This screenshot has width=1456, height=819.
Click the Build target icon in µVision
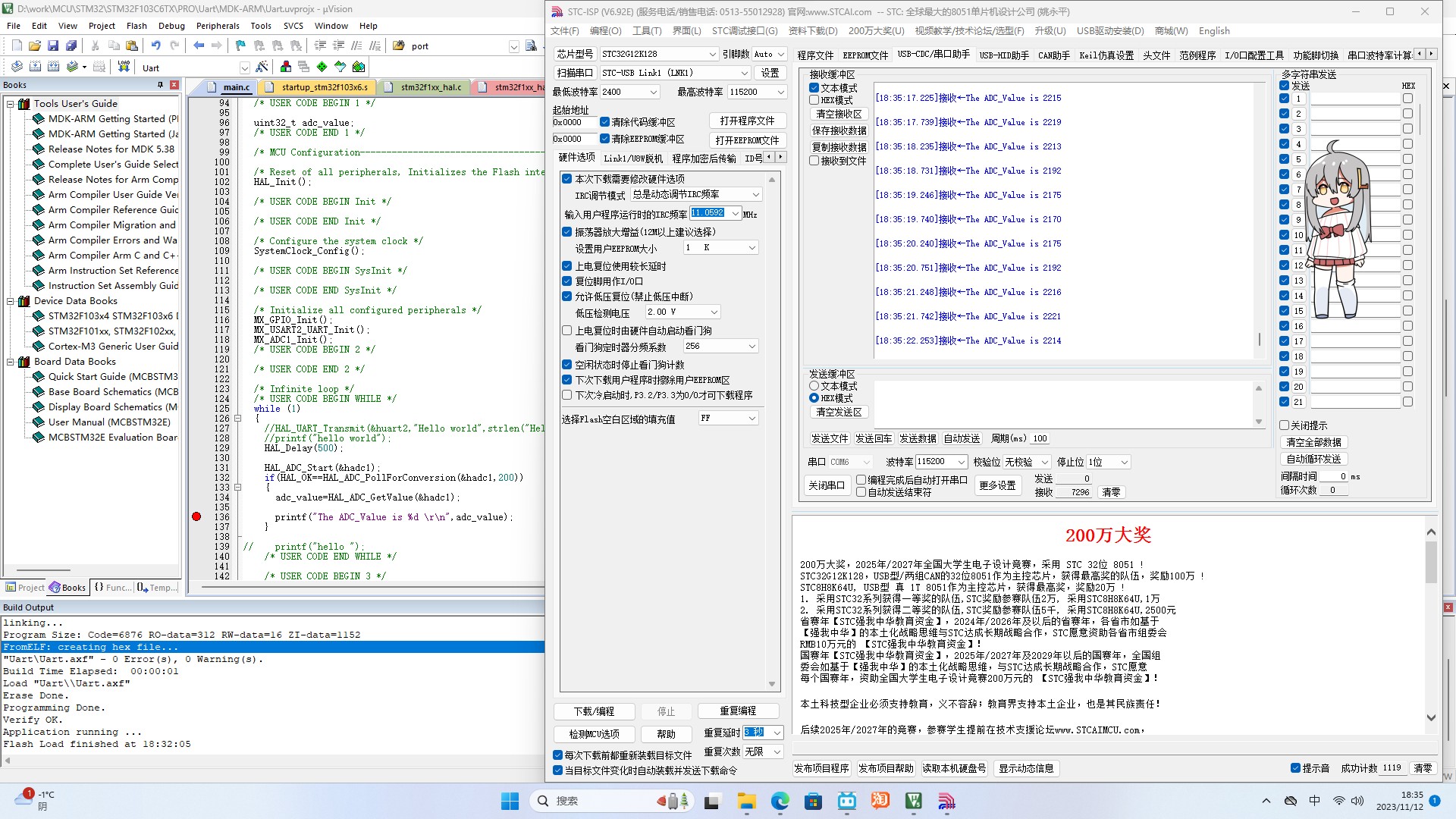click(35, 67)
